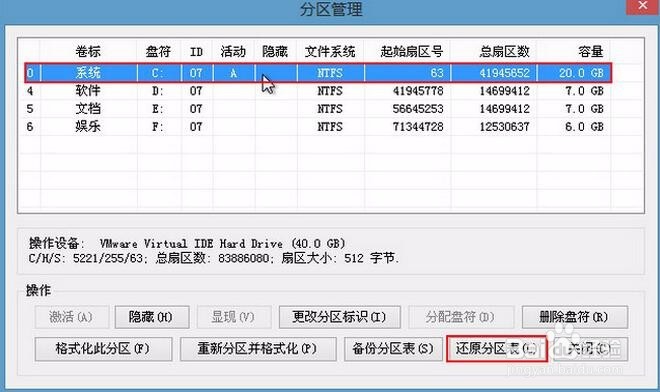The height and width of the screenshot is (392, 660).
Task: Click the 盘符 column header
Action: click(x=159, y=52)
